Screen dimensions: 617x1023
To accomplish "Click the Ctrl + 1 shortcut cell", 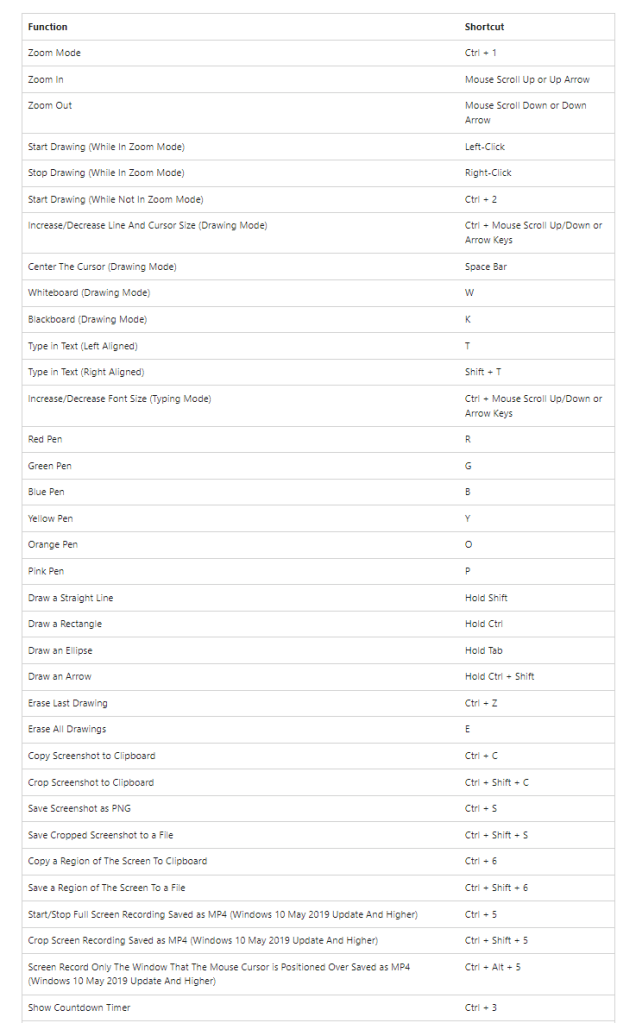I will click(481, 53).
